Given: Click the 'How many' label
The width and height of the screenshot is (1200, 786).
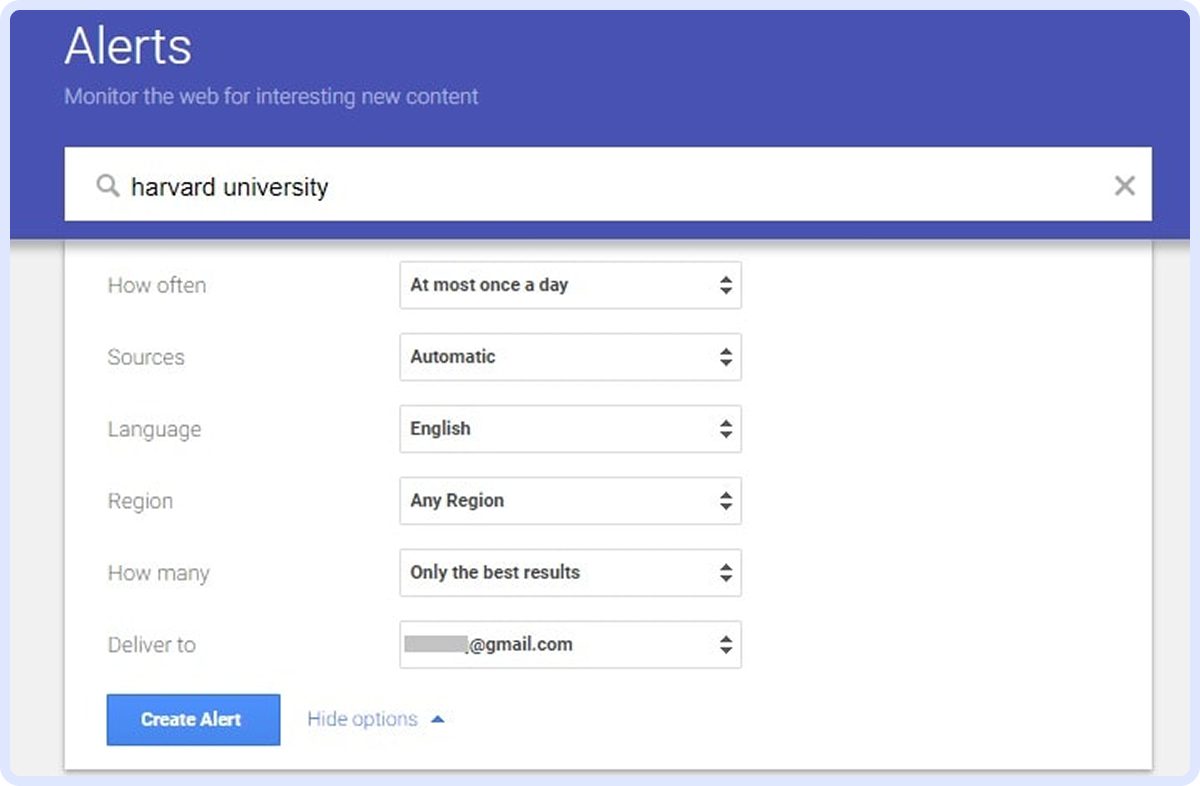Looking at the screenshot, I should [158, 573].
